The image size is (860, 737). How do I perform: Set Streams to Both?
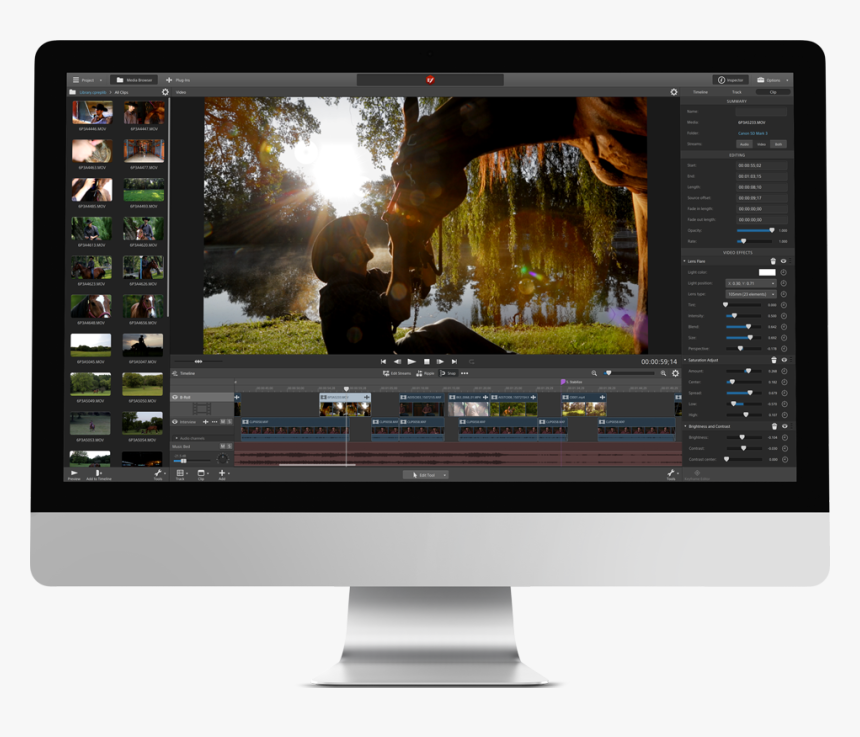778,144
